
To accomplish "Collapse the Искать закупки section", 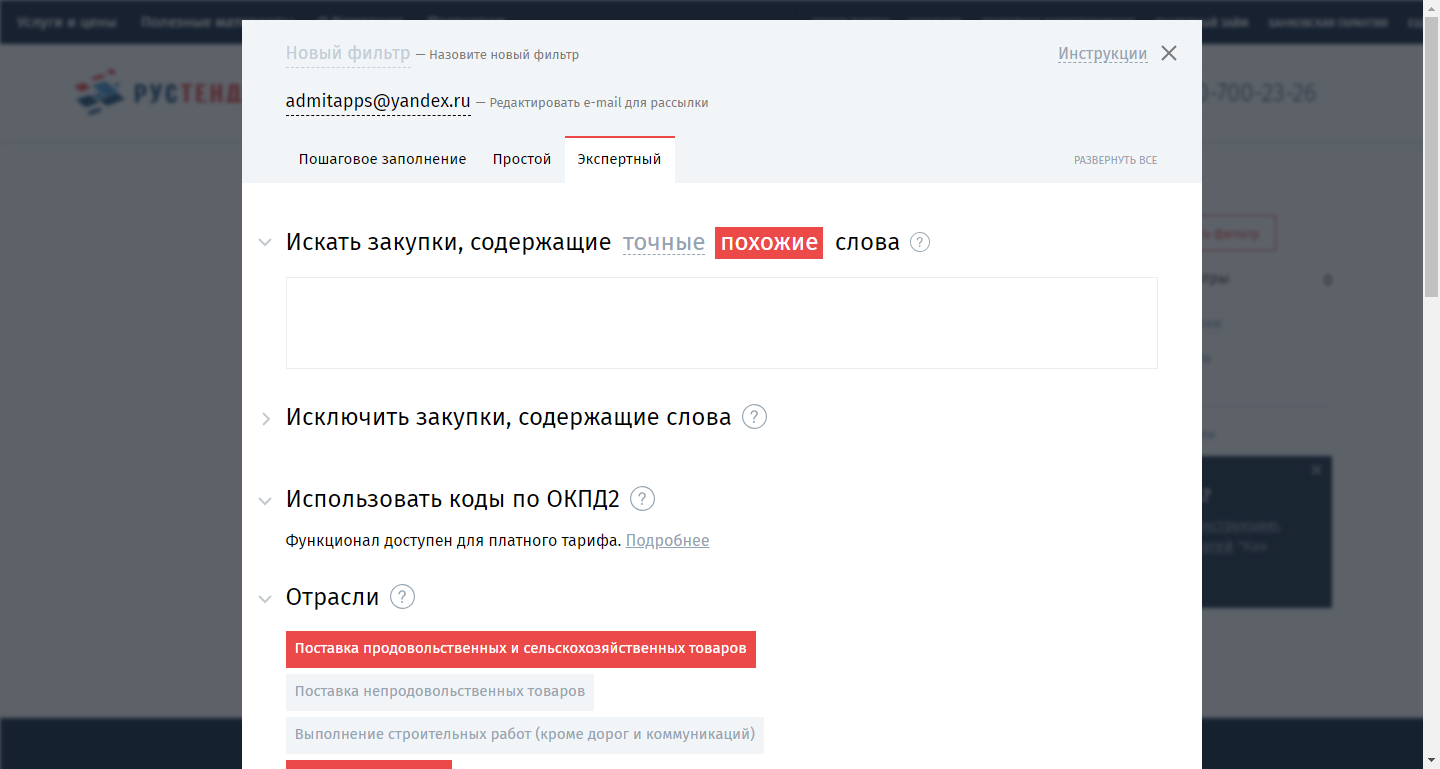I will [x=264, y=241].
